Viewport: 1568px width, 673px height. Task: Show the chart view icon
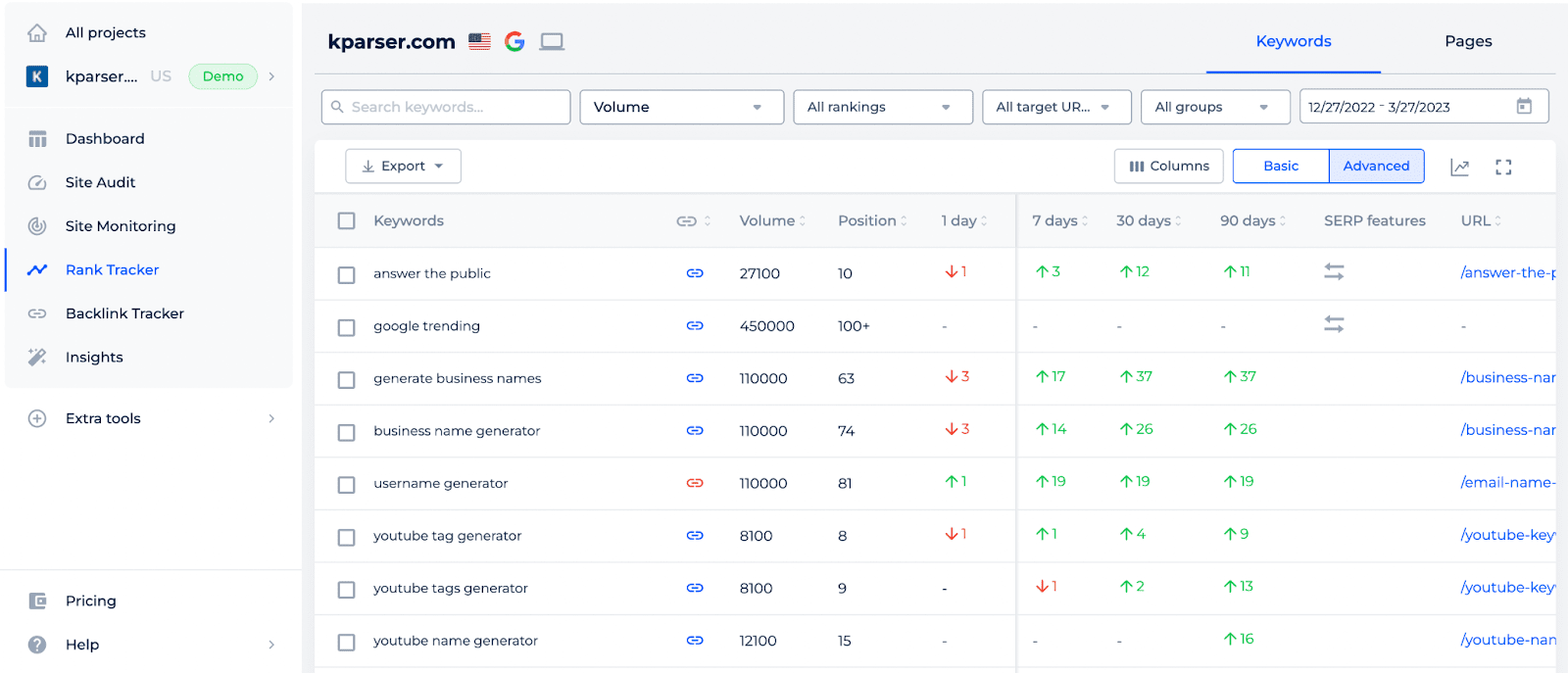coord(1459,168)
